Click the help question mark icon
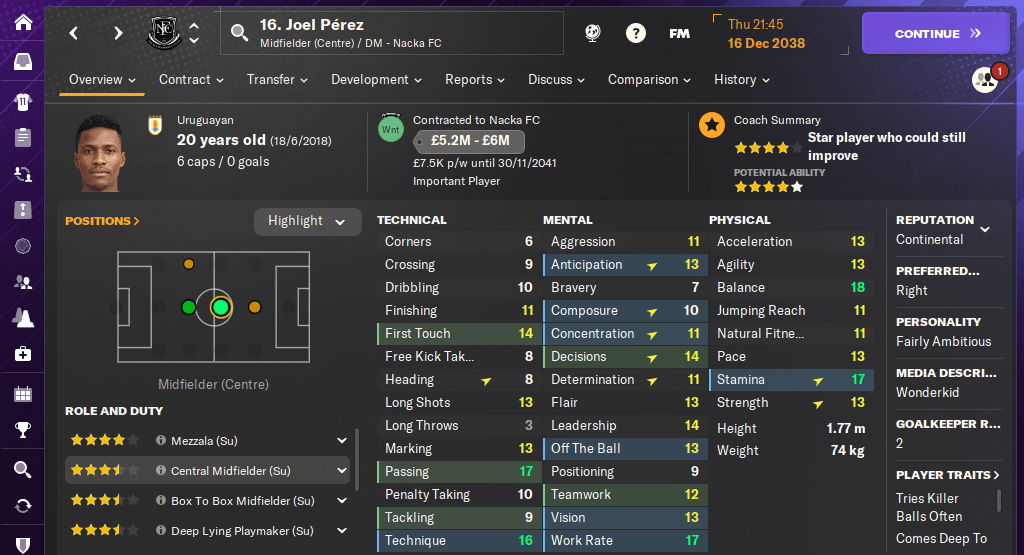 click(635, 33)
